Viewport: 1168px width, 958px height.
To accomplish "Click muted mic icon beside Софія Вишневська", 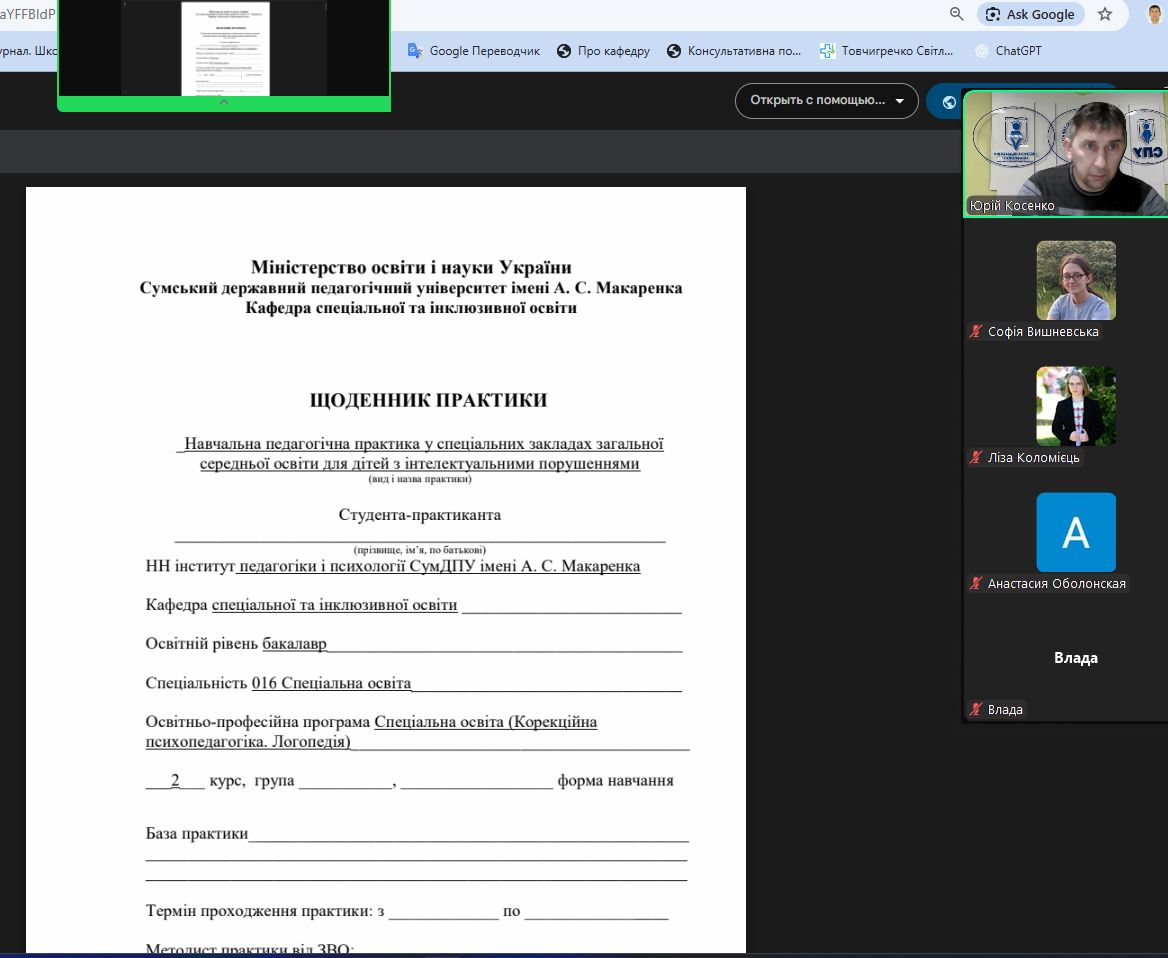I will 976,332.
